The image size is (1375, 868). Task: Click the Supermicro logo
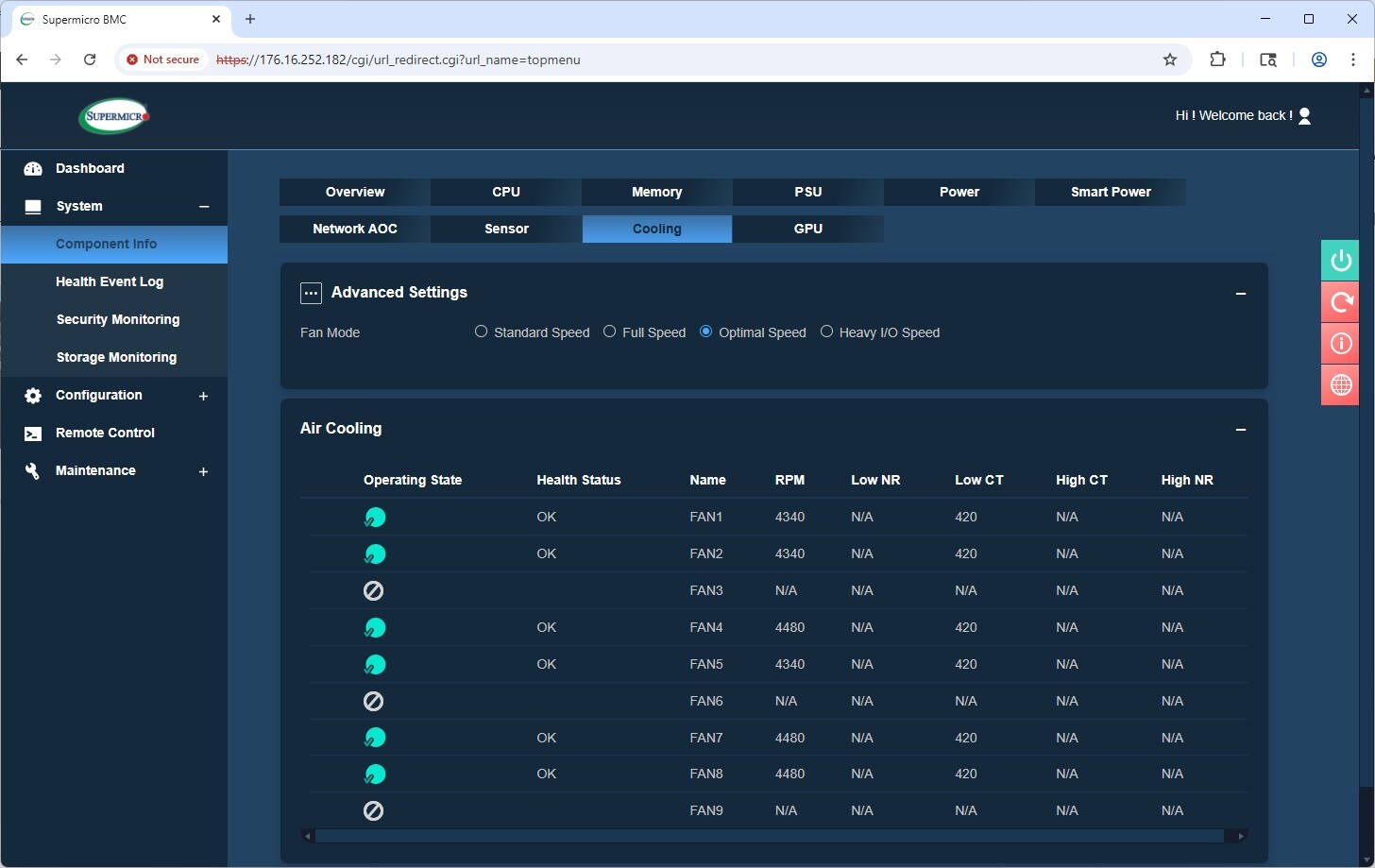(x=114, y=116)
